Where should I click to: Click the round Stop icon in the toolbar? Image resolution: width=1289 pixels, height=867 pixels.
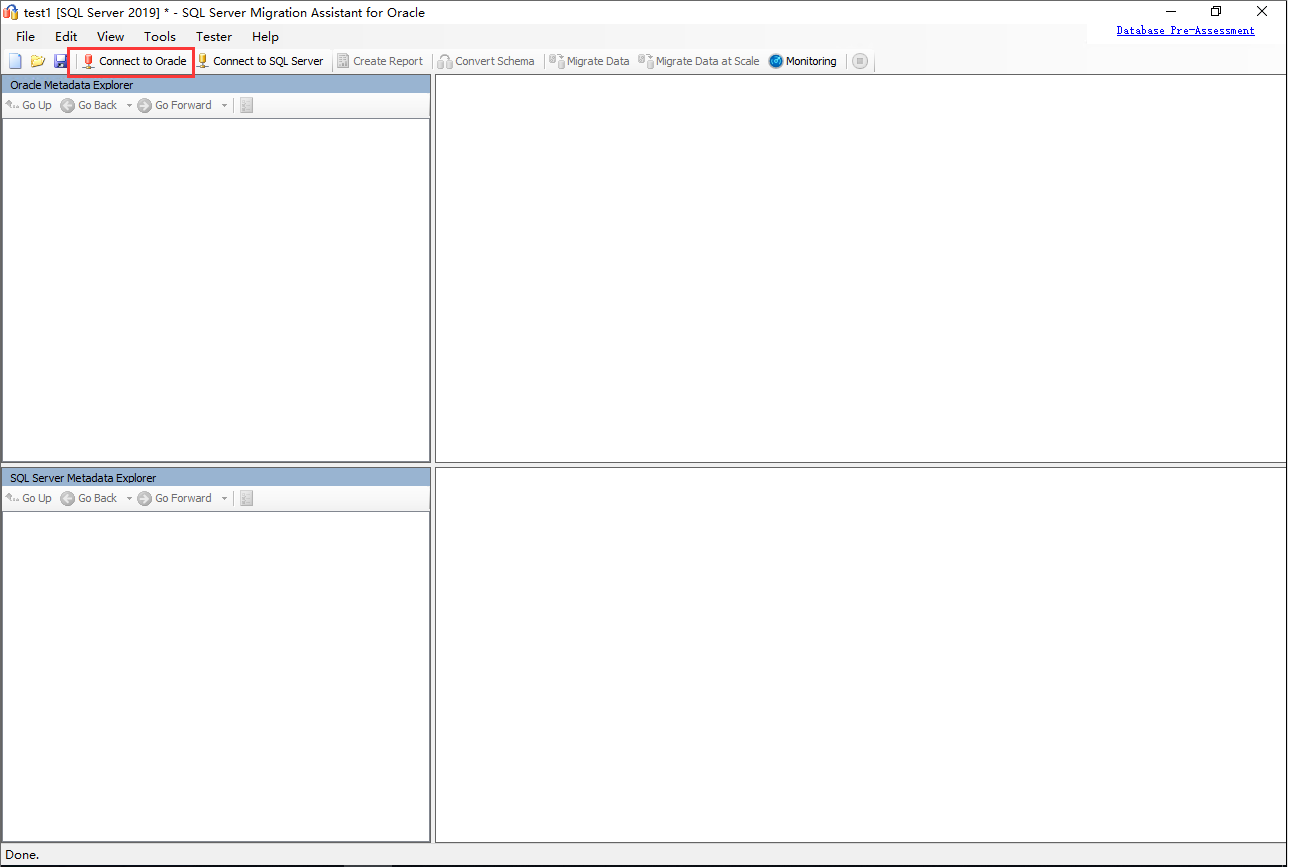860,61
